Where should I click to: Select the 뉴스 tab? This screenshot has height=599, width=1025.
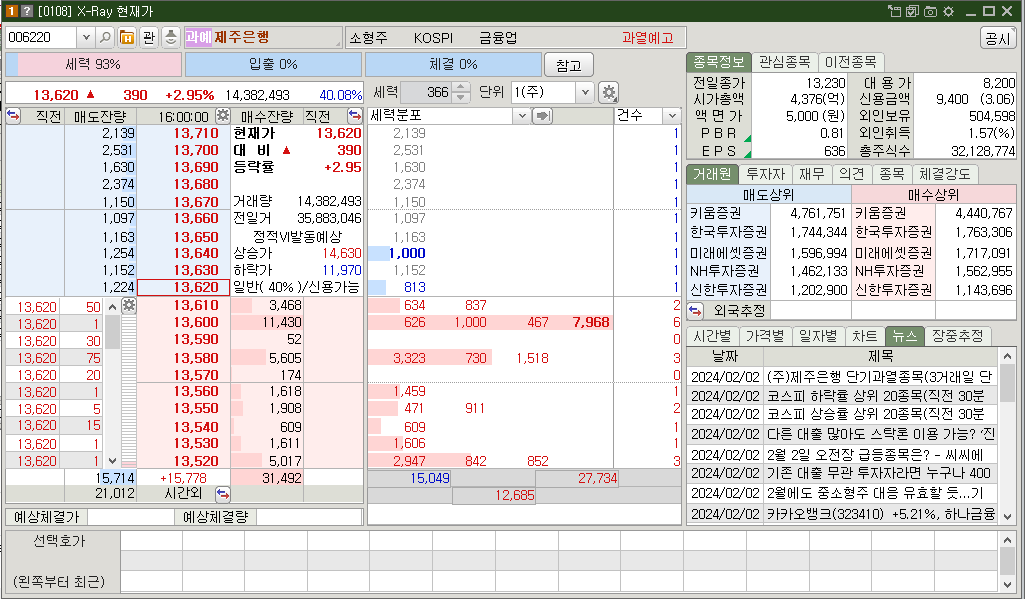tap(905, 336)
